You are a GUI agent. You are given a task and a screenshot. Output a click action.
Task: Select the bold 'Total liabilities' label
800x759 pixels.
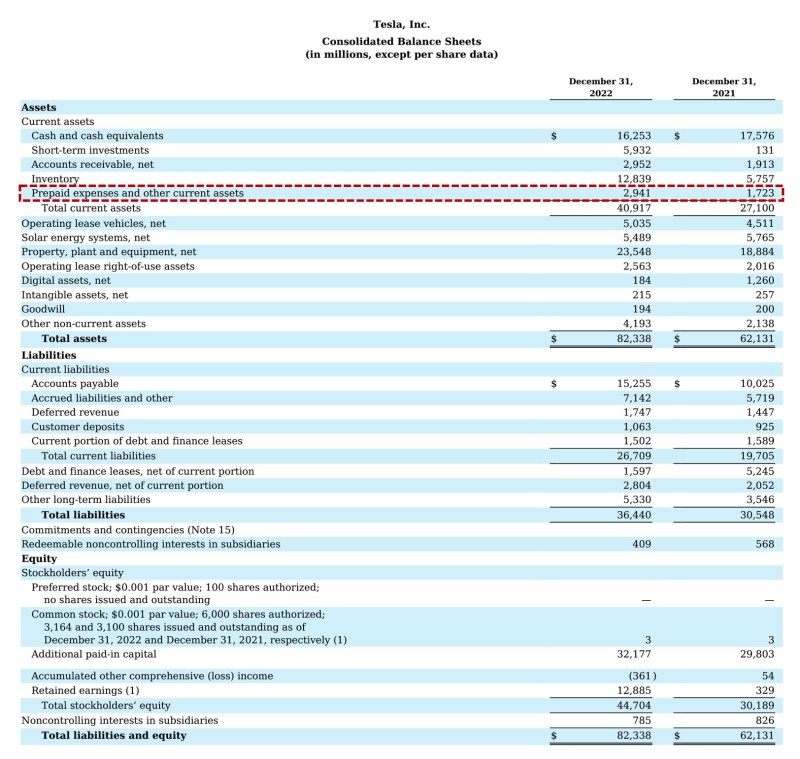tap(83, 515)
